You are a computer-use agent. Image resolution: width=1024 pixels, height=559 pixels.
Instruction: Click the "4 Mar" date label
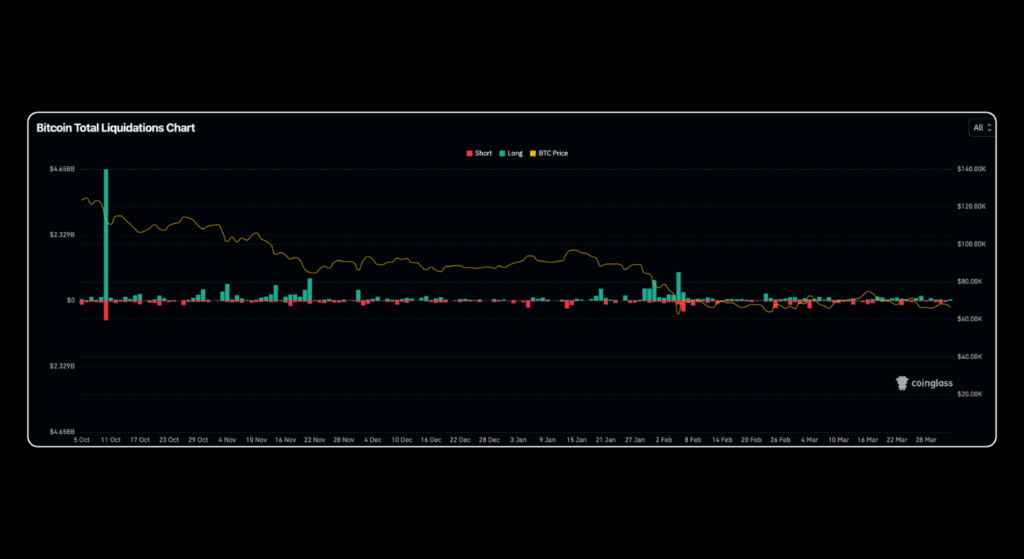809,440
